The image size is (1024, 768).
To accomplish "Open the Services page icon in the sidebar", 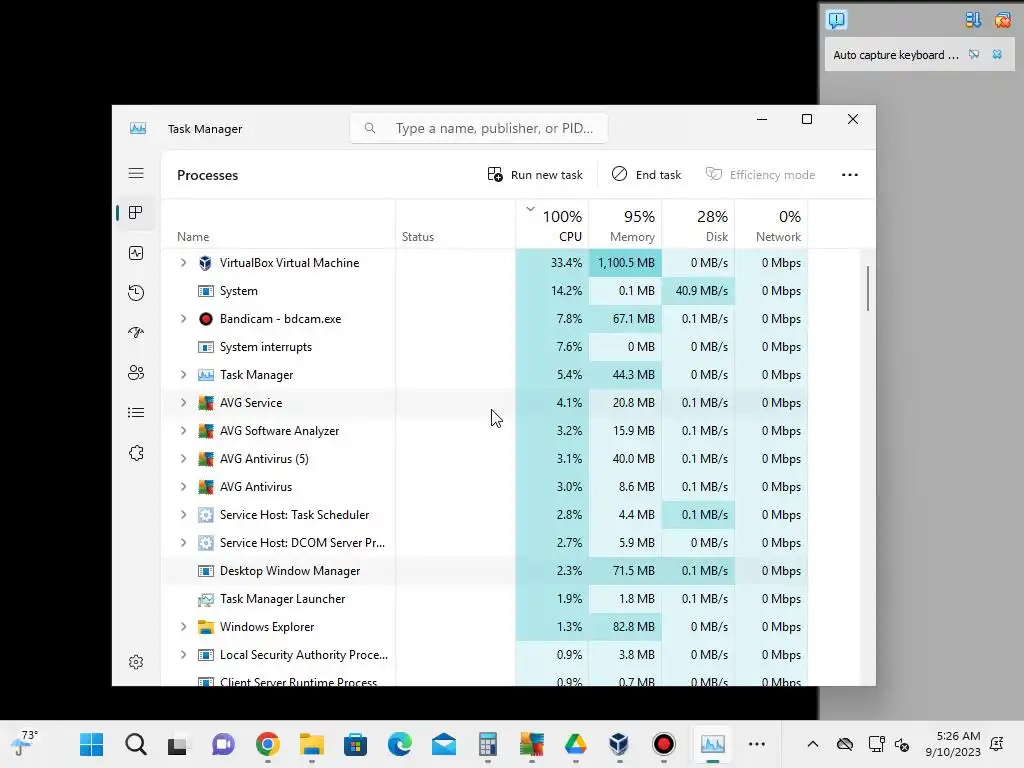I will point(136,453).
